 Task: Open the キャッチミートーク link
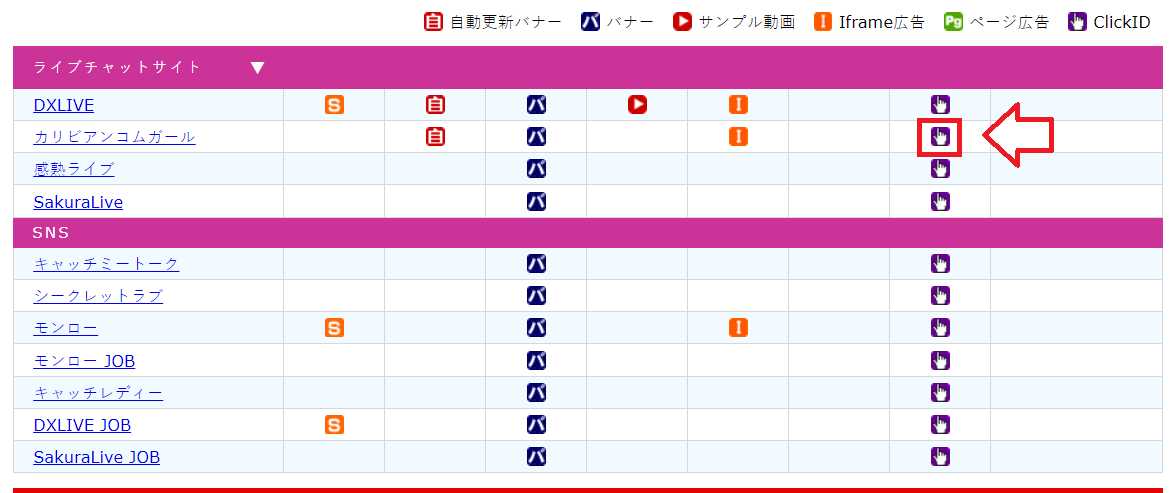(x=106, y=264)
